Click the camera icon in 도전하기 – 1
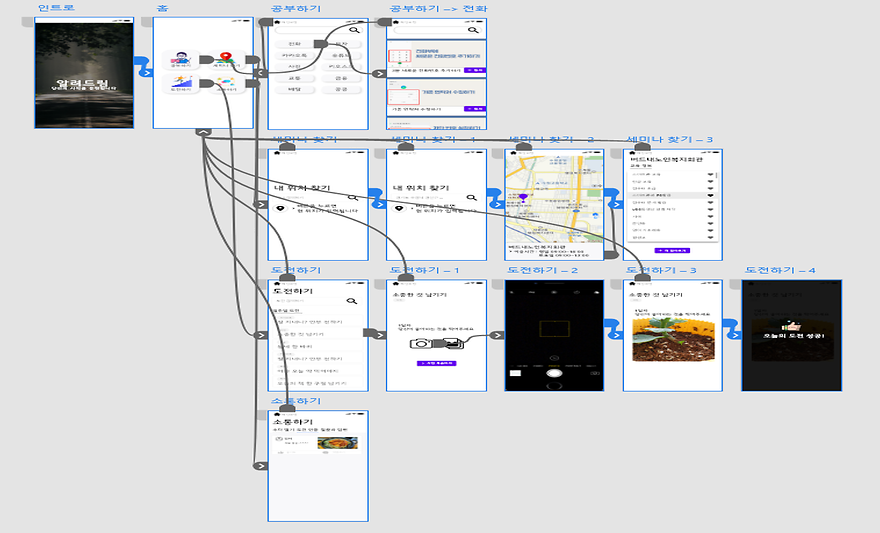Viewport: 880px width, 533px height. [424, 342]
